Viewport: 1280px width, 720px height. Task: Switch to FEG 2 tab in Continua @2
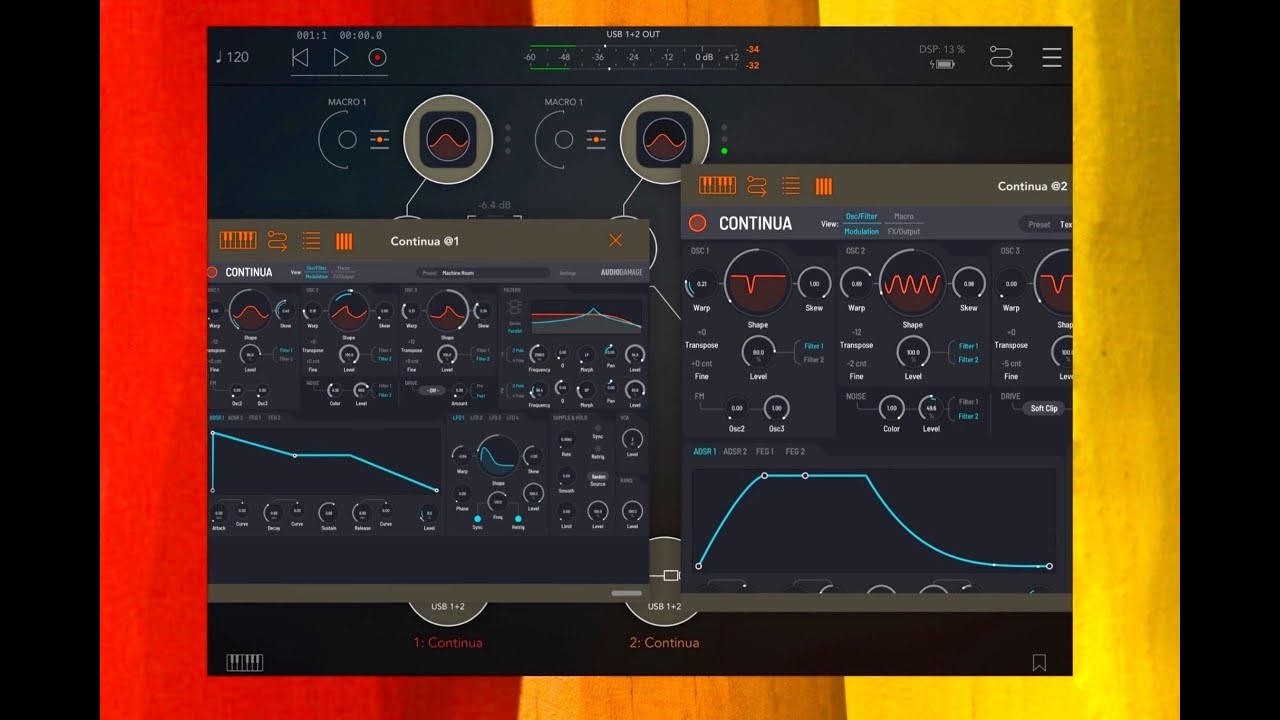[x=795, y=451]
